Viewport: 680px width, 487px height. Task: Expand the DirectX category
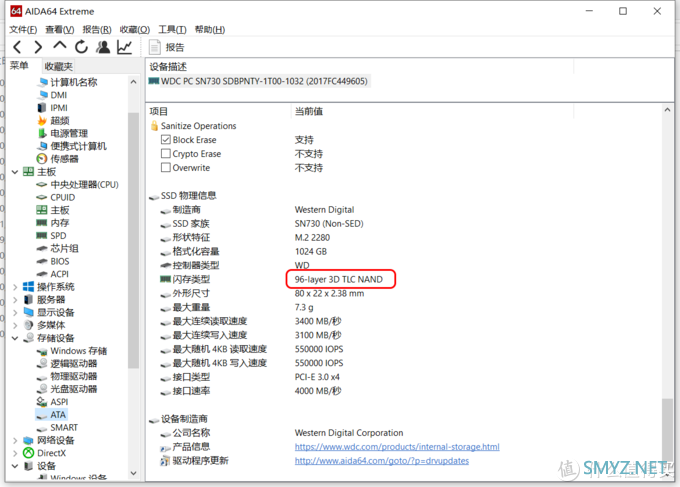[x=15, y=453]
